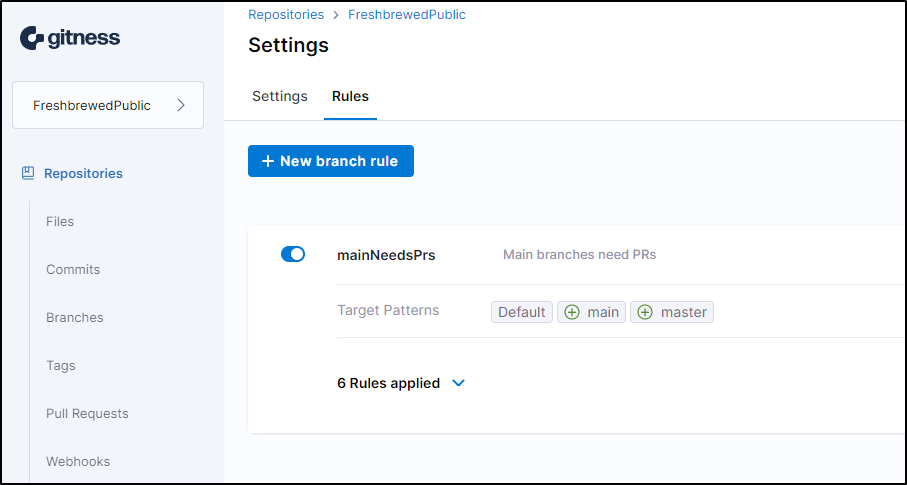Open Files in the sidebar
Image resolution: width=907 pixels, height=485 pixels.
60,221
